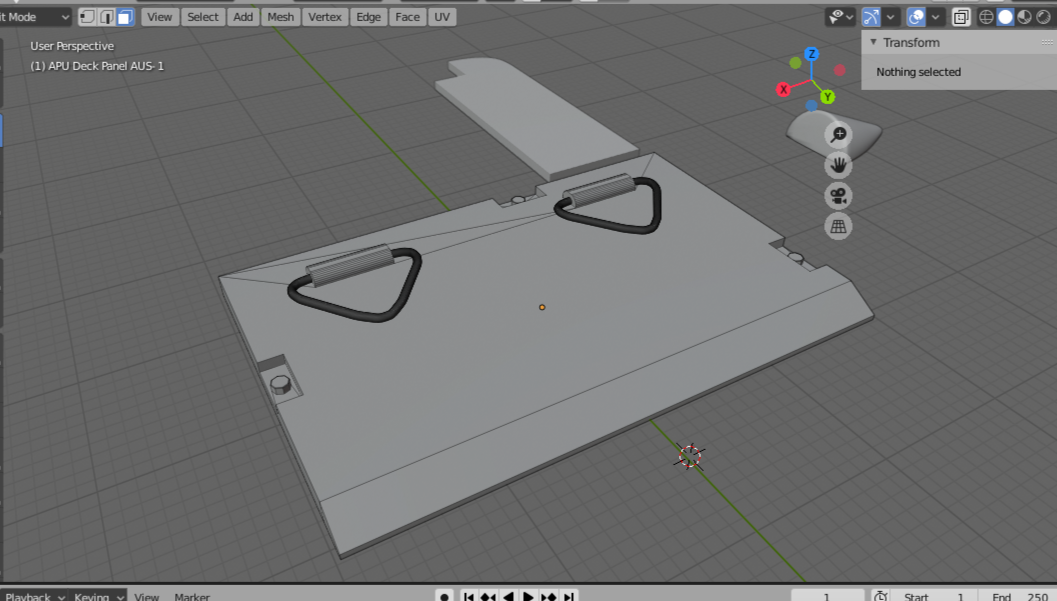Switch to rendered shading
This screenshot has height=601, width=1057.
[1044, 17]
